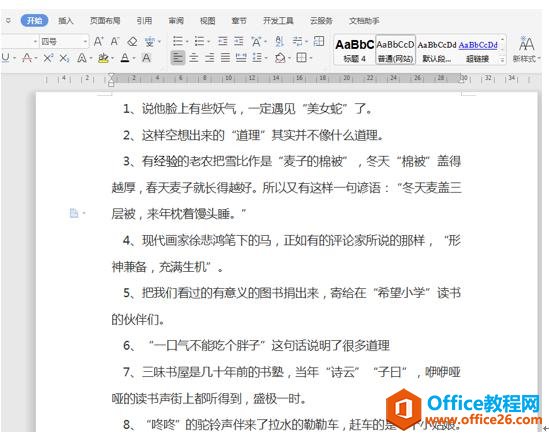Toggle underline formatting

coord(5,57)
